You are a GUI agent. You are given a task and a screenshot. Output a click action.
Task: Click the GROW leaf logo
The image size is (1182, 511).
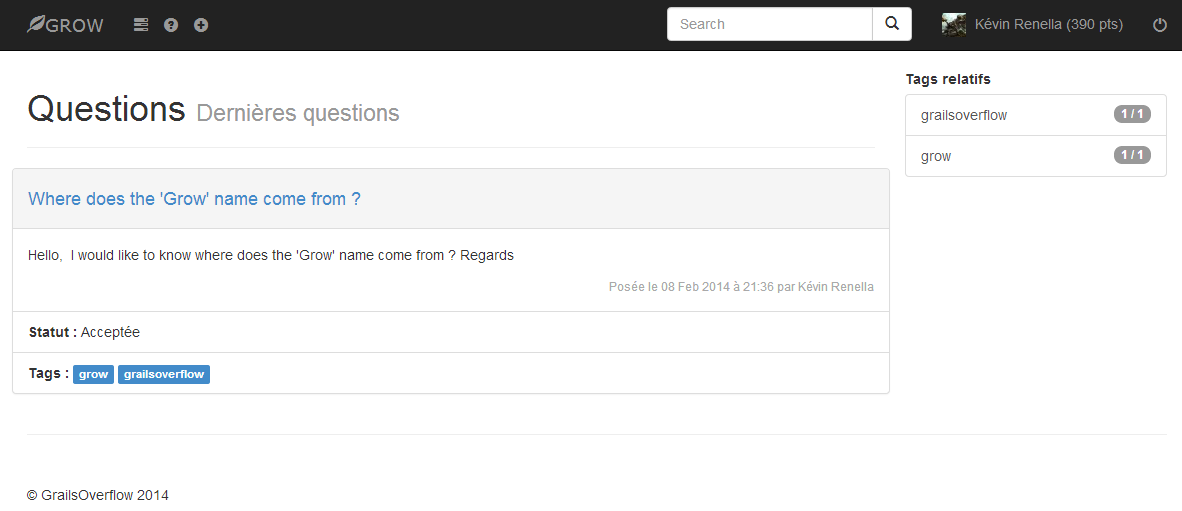click(x=65, y=25)
